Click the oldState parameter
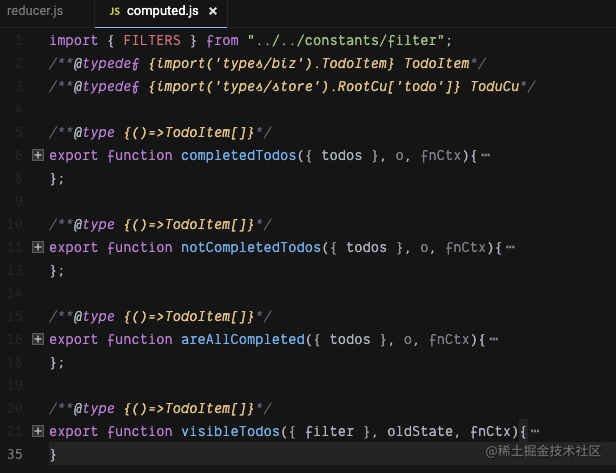 pos(420,431)
